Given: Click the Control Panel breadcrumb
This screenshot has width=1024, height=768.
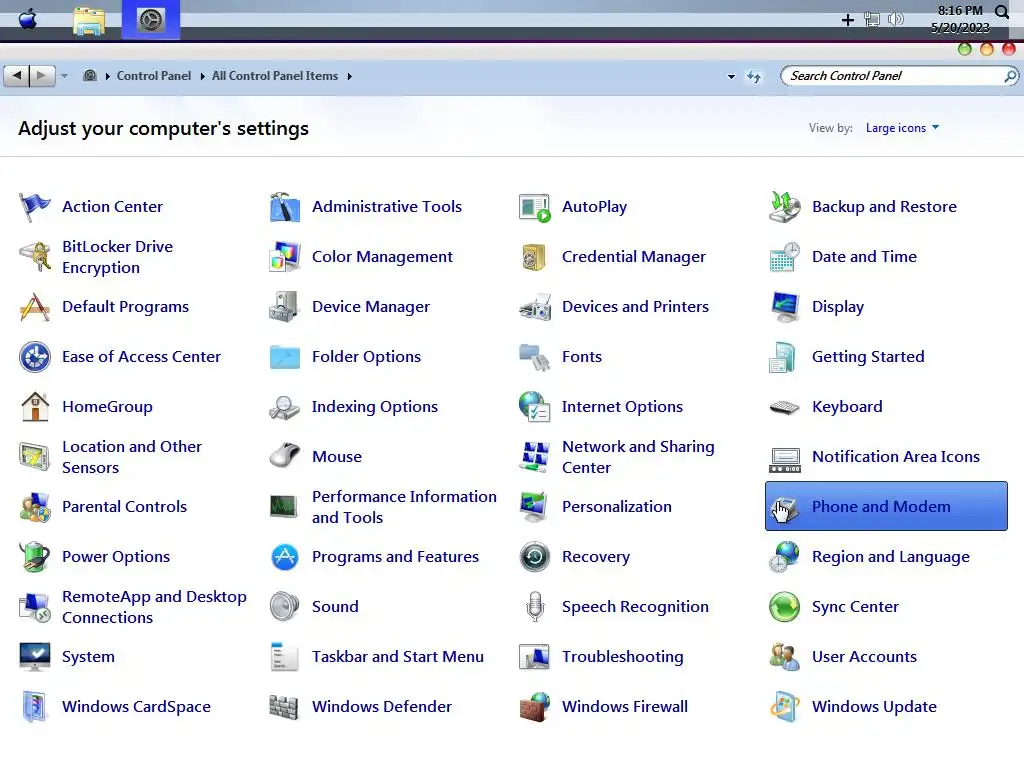Looking at the screenshot, I should click(153, 76).
